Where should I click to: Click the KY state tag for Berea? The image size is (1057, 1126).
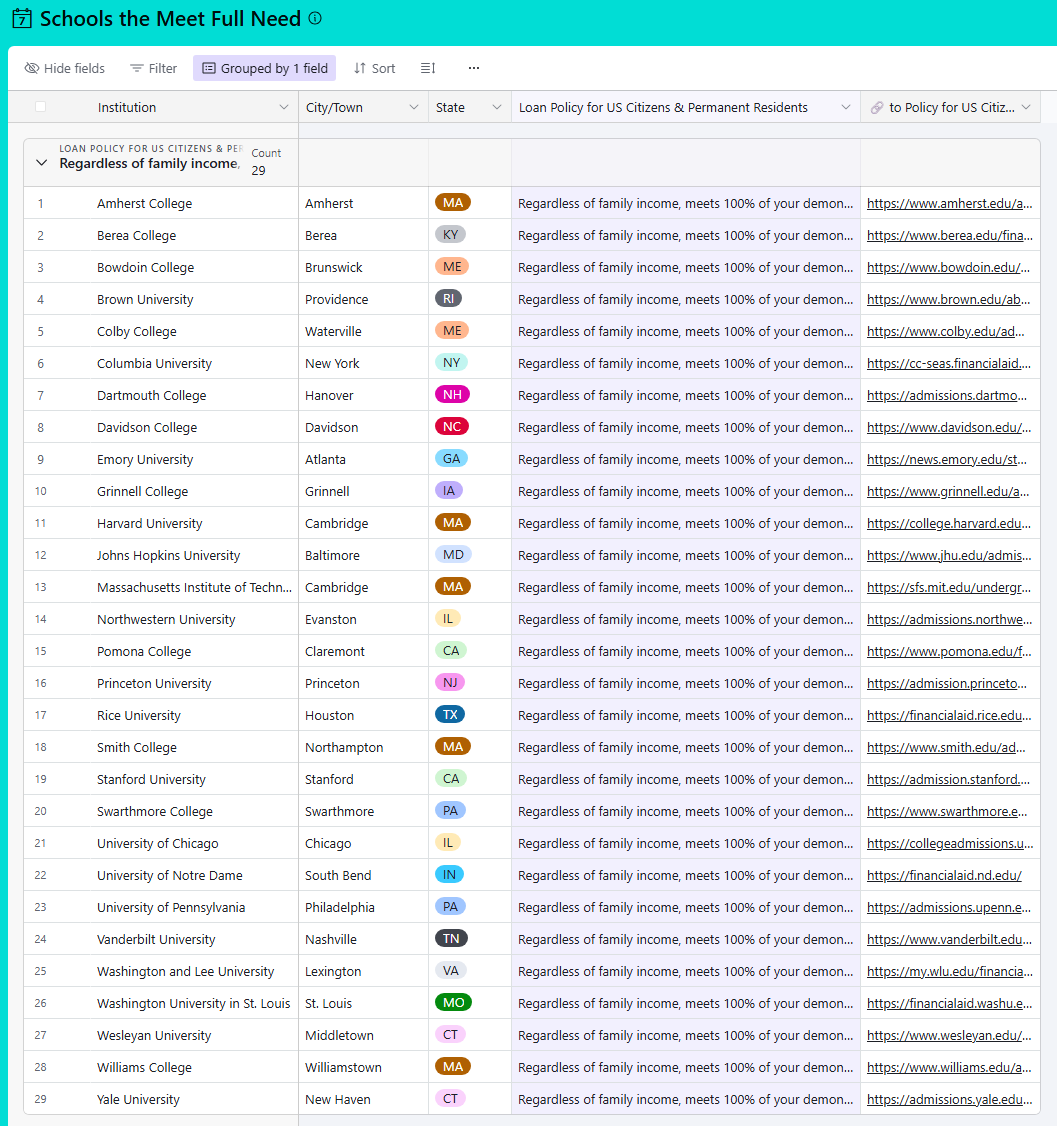(x=450, y=235)
